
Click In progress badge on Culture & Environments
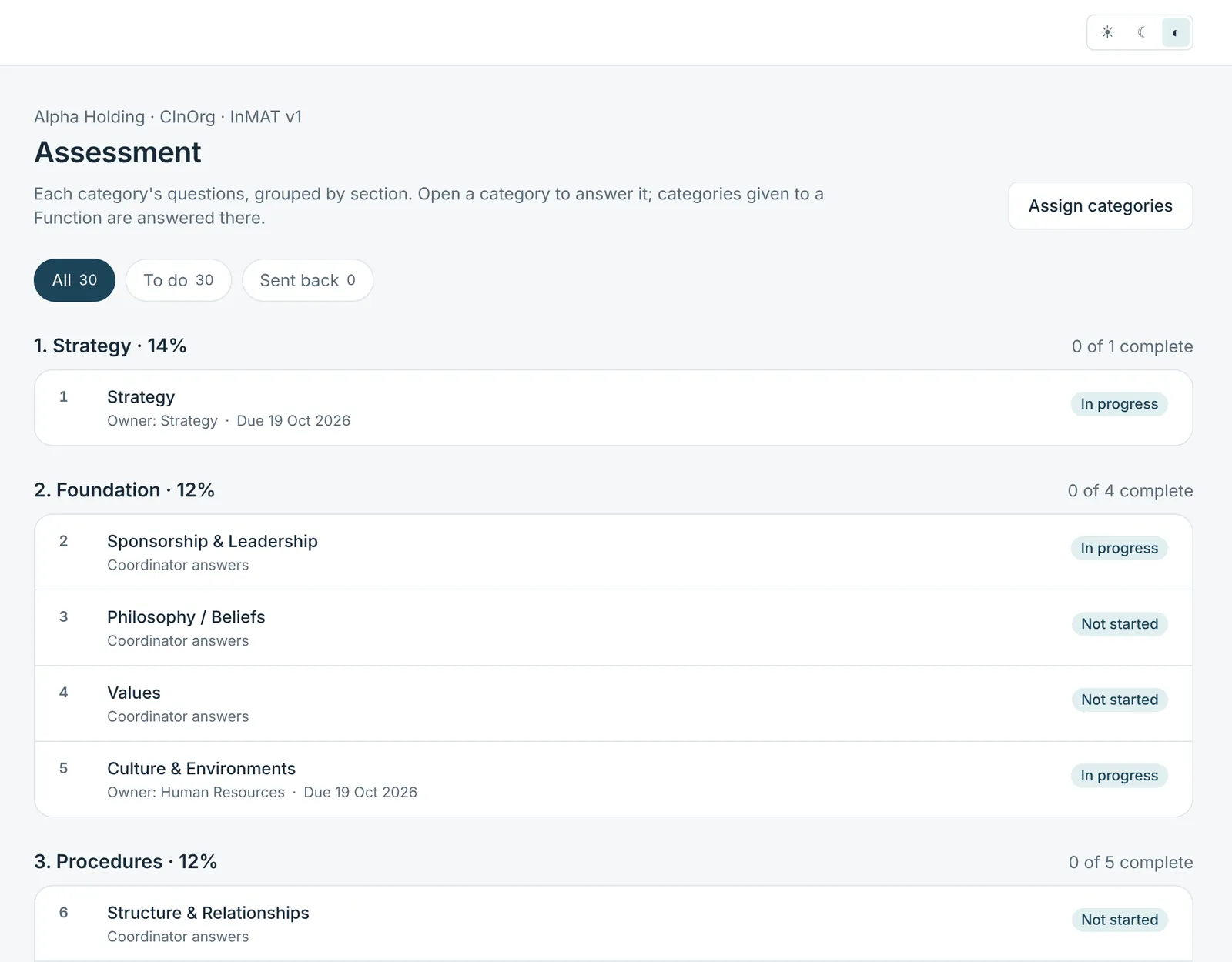coord(1119,776)
